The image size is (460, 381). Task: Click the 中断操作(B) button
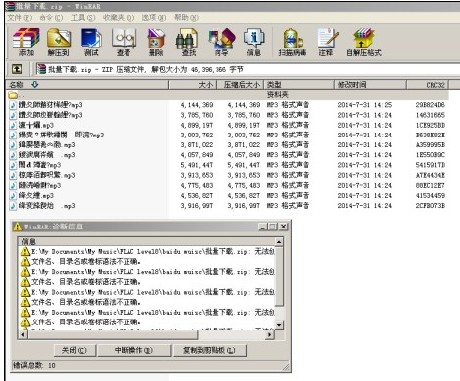coord(133,350)
